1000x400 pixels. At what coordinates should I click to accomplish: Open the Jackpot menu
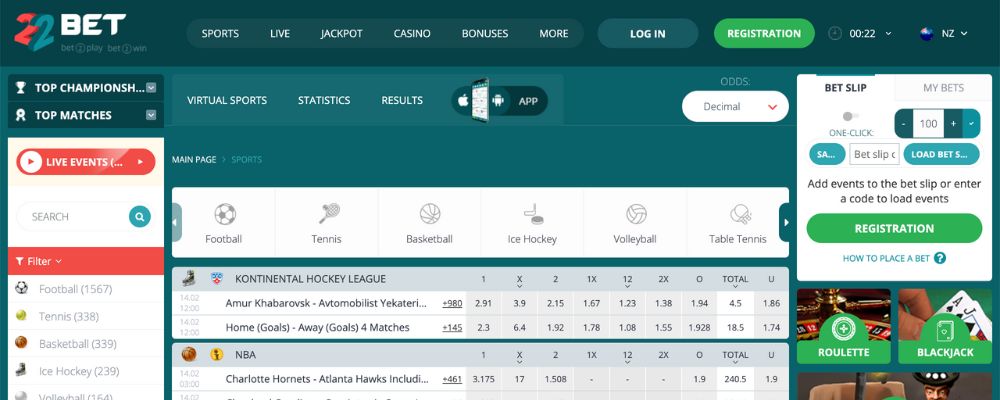tap(341, 34)
